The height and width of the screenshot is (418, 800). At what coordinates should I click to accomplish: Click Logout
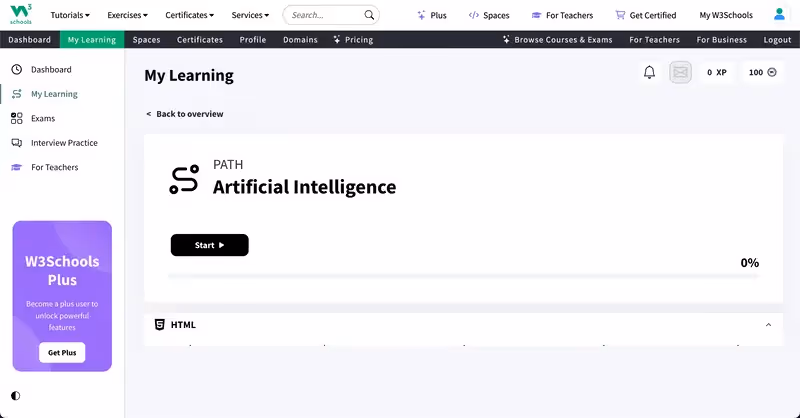[x=777, y=40]
